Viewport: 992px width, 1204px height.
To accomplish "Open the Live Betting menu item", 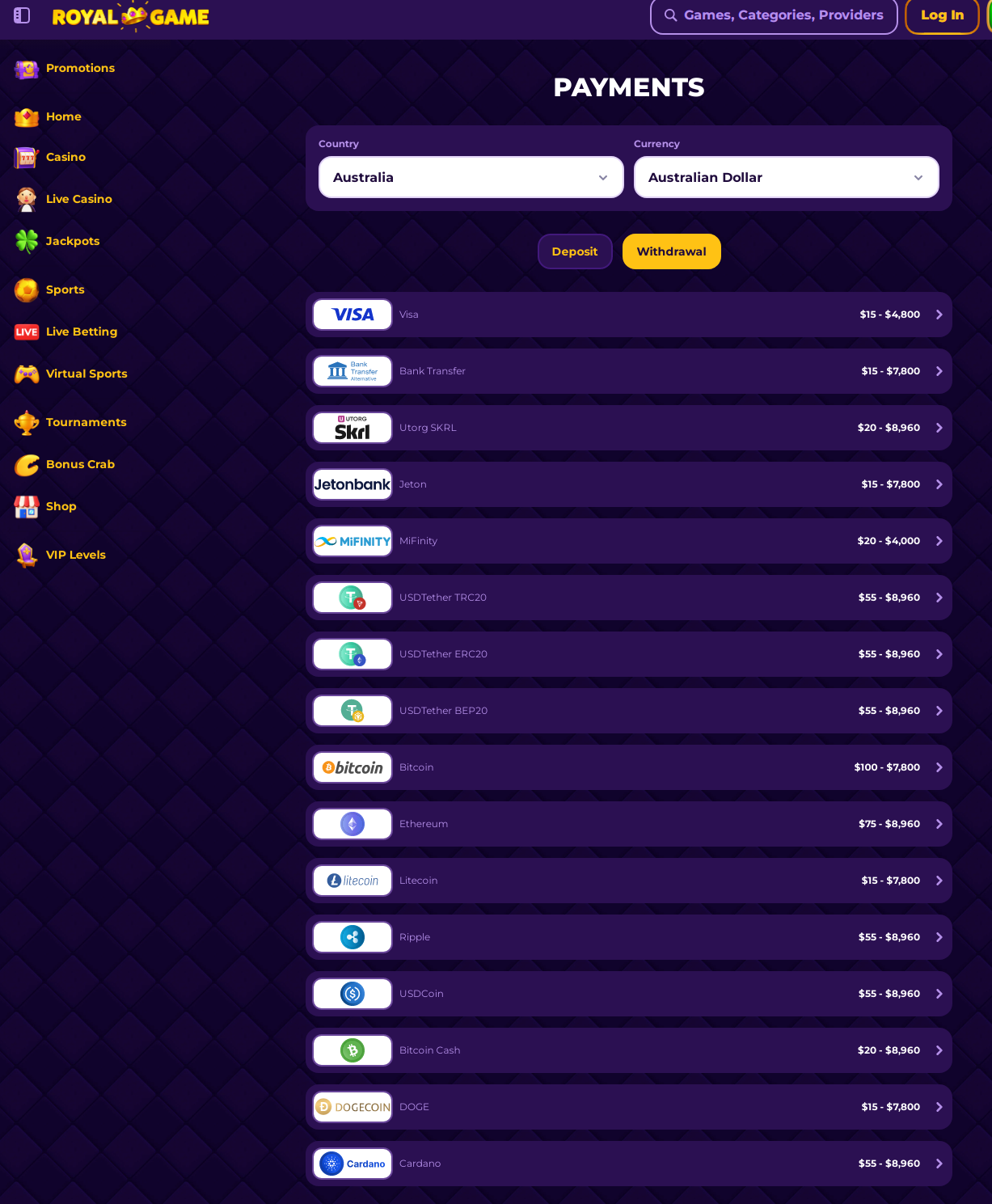I will 81,332.
